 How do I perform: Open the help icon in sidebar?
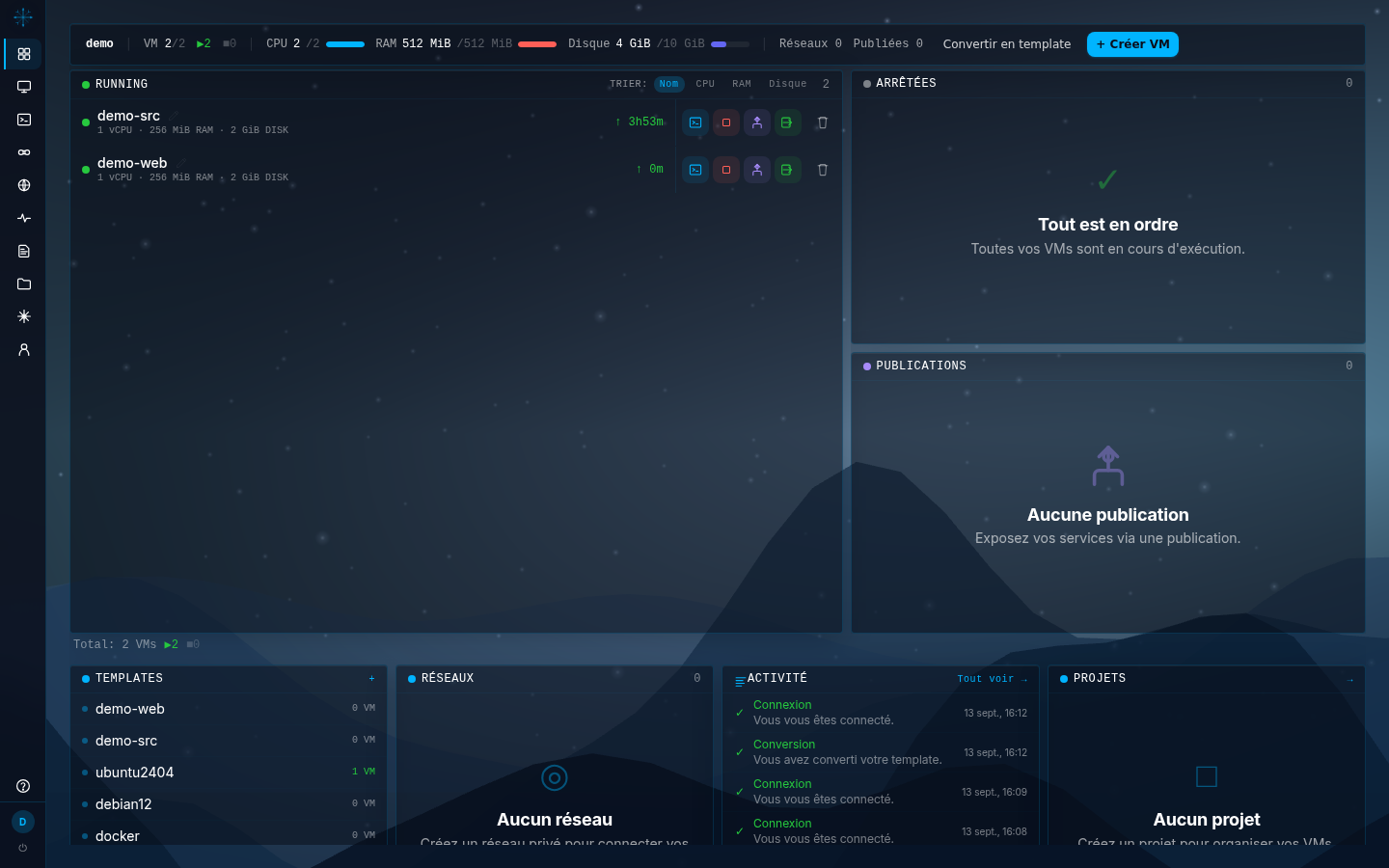pos(23,786)
